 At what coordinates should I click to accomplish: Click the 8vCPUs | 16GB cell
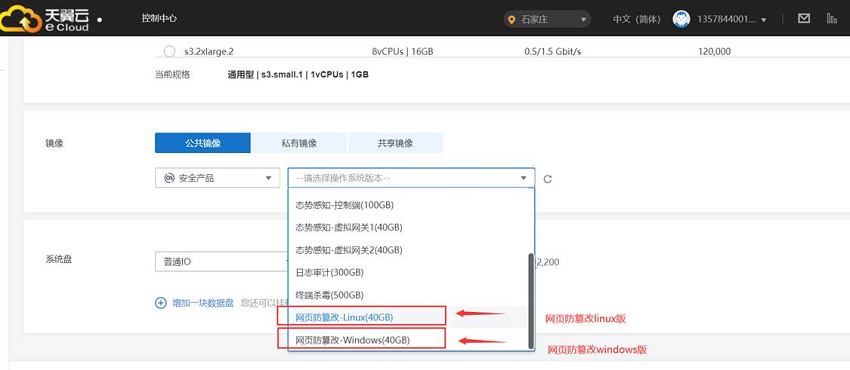click(402, 51)
